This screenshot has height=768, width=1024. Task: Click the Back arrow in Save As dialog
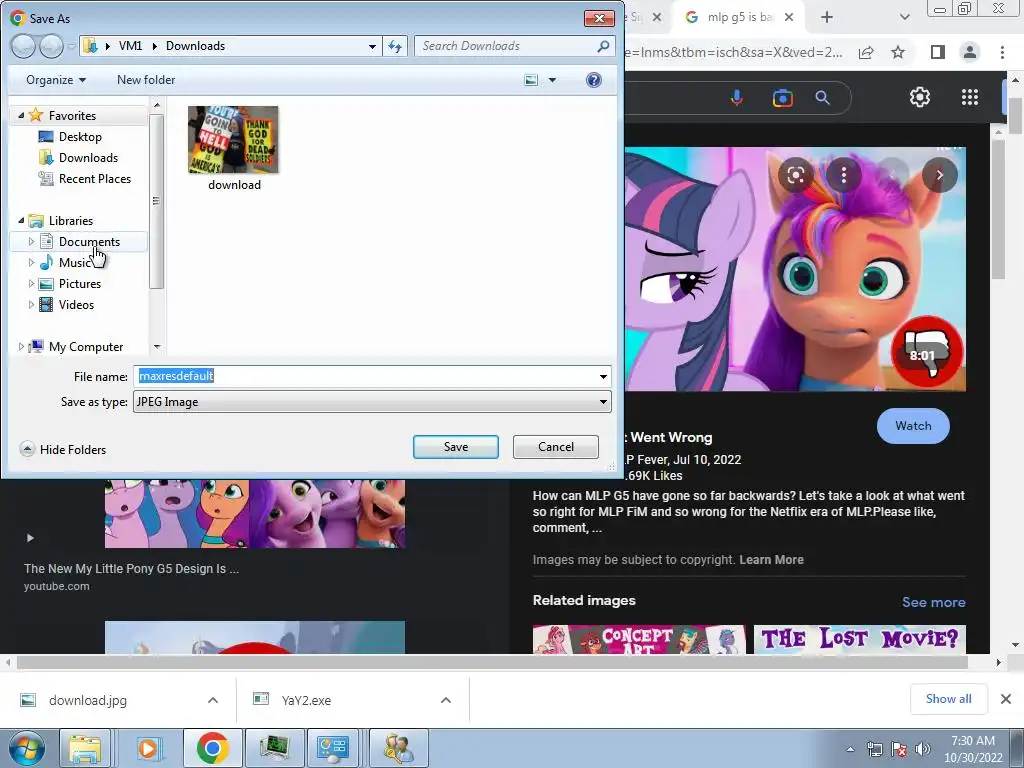point(23,46)
